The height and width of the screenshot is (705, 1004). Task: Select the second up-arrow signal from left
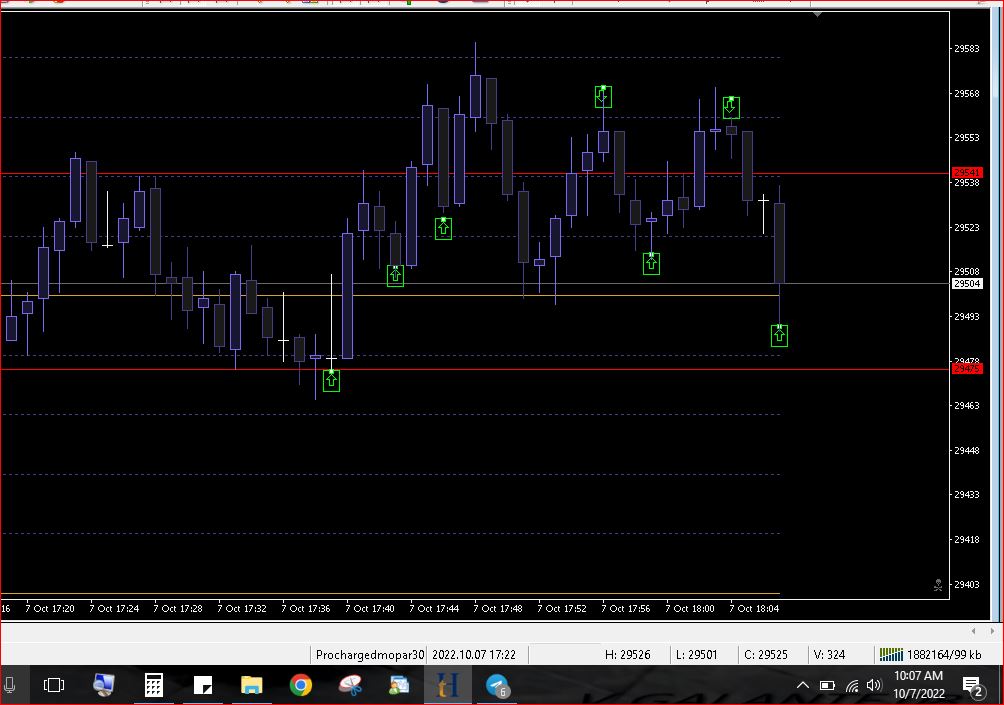(x=395, y=276)
